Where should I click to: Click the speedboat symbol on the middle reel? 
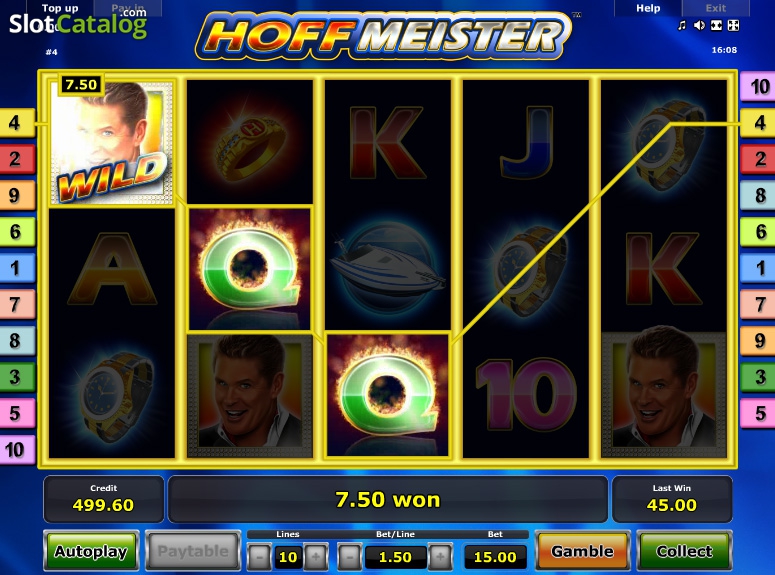click(388, 268)
